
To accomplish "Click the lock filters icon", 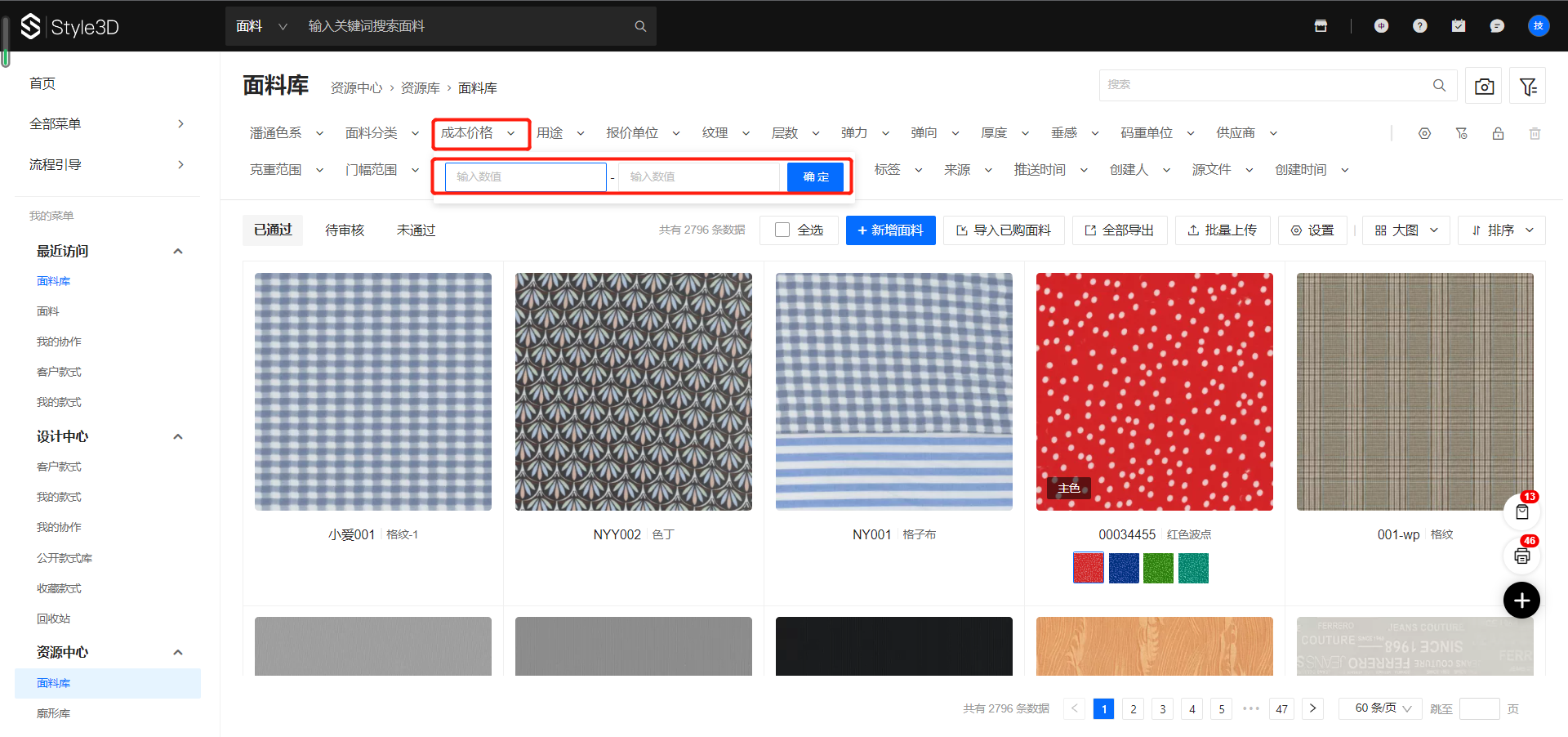I will pos(1498,133).
